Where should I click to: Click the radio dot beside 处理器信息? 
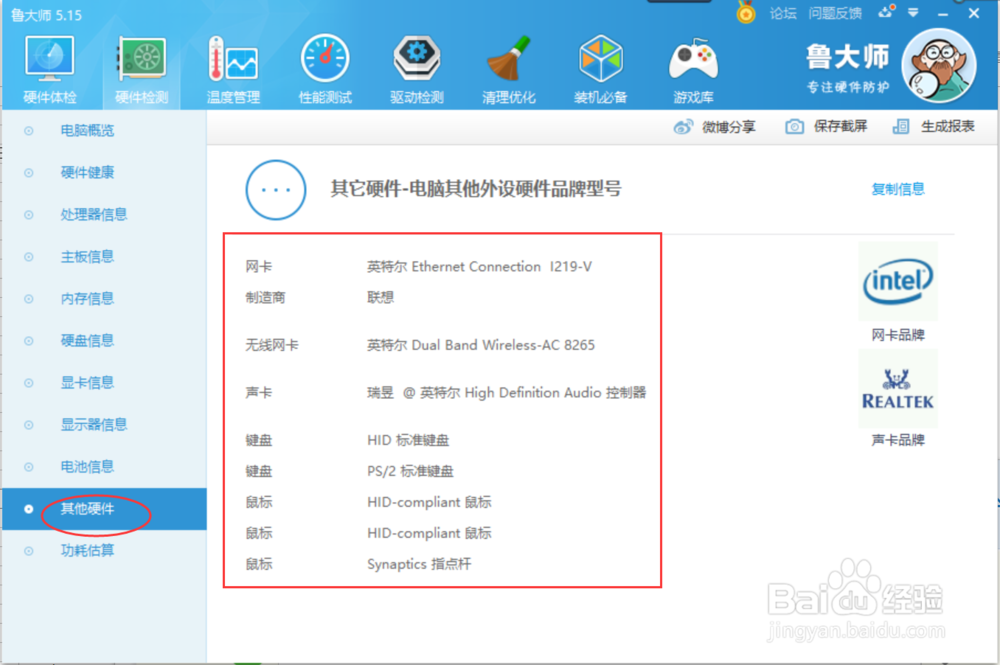click(29, 215)
